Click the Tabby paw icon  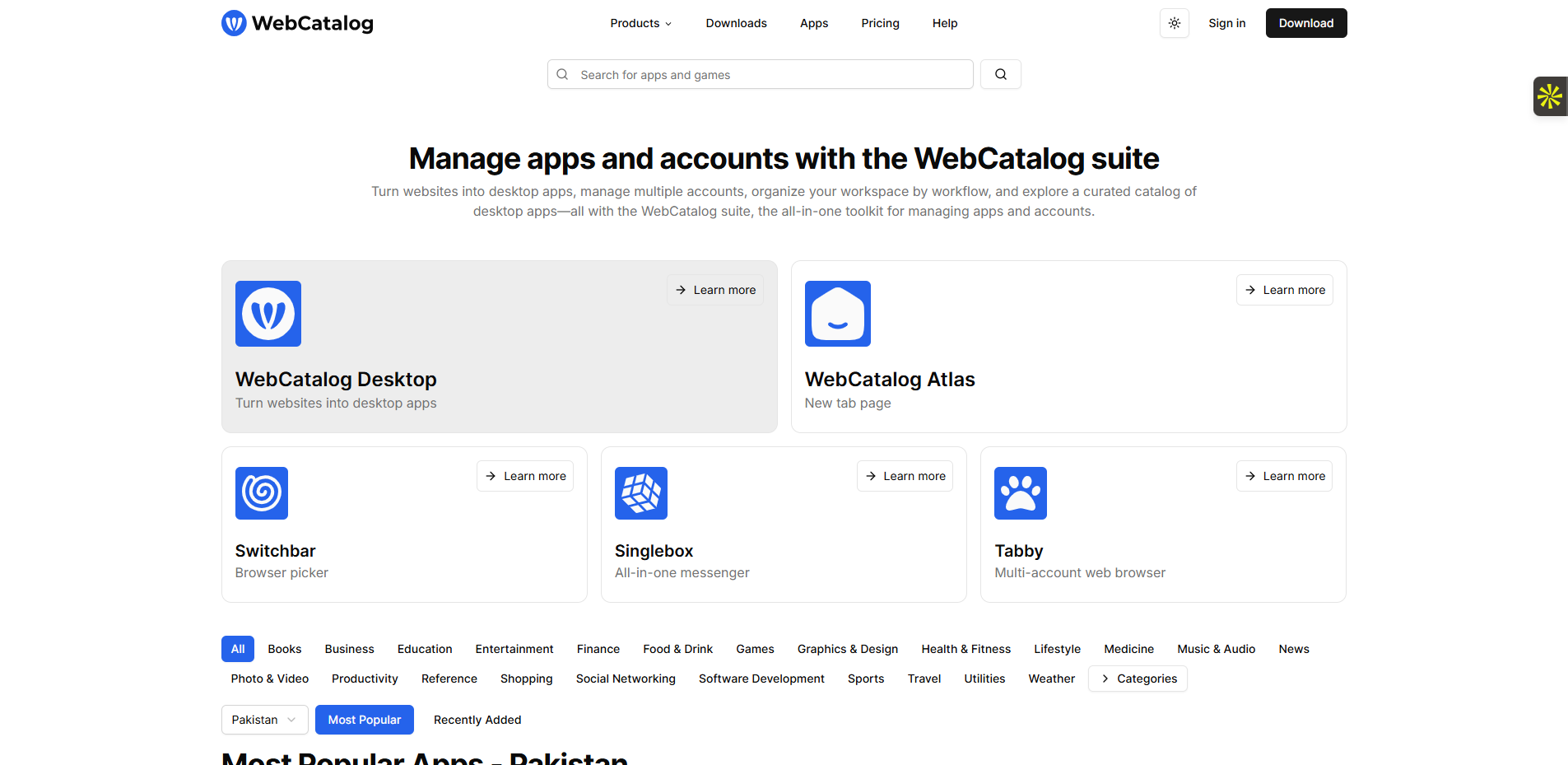pos(1020,493)
